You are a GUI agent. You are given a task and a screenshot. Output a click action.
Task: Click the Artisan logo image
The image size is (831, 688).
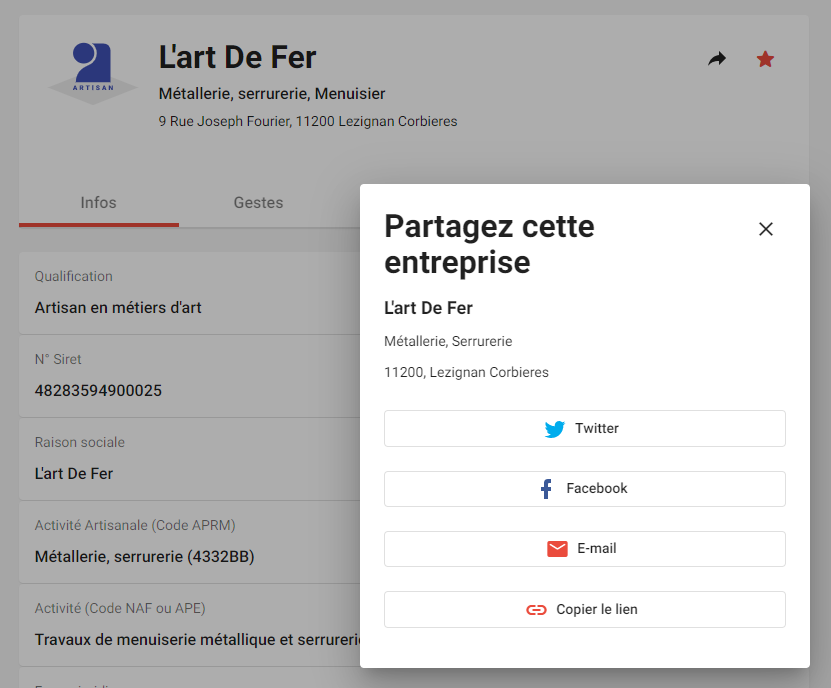click(x=93, y=73)
